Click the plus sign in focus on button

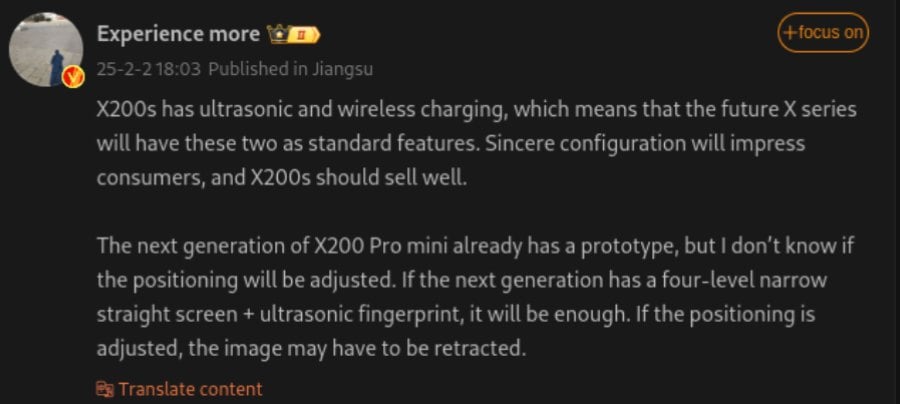pyautogui.click(x=790, y=32)
